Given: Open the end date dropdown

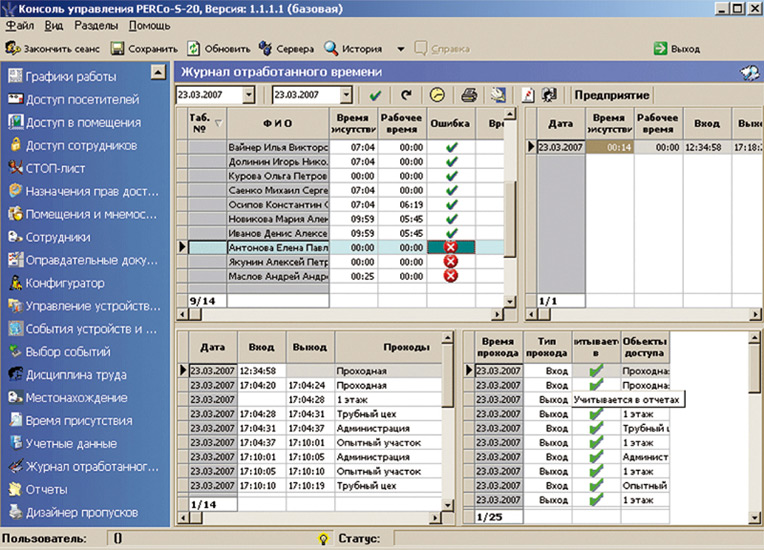Looking at the screenshot, I should pyautogui.click(x=346, y=95).
